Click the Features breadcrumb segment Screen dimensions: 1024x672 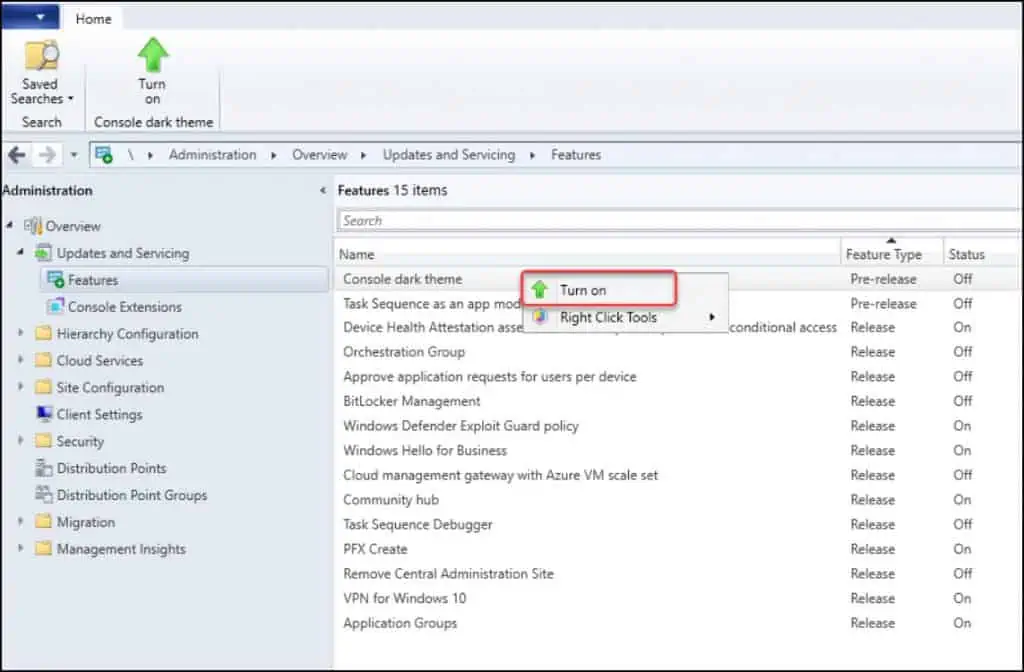[x=575, y=155]
